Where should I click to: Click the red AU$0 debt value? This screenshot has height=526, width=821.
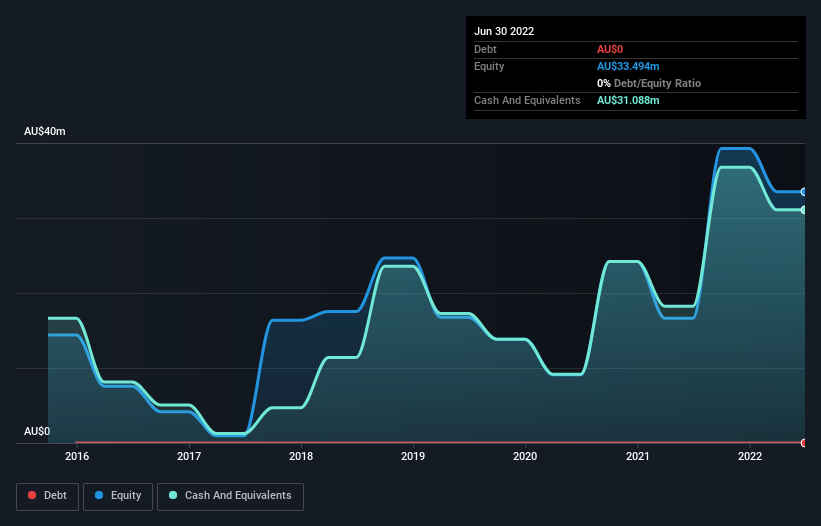610,49
